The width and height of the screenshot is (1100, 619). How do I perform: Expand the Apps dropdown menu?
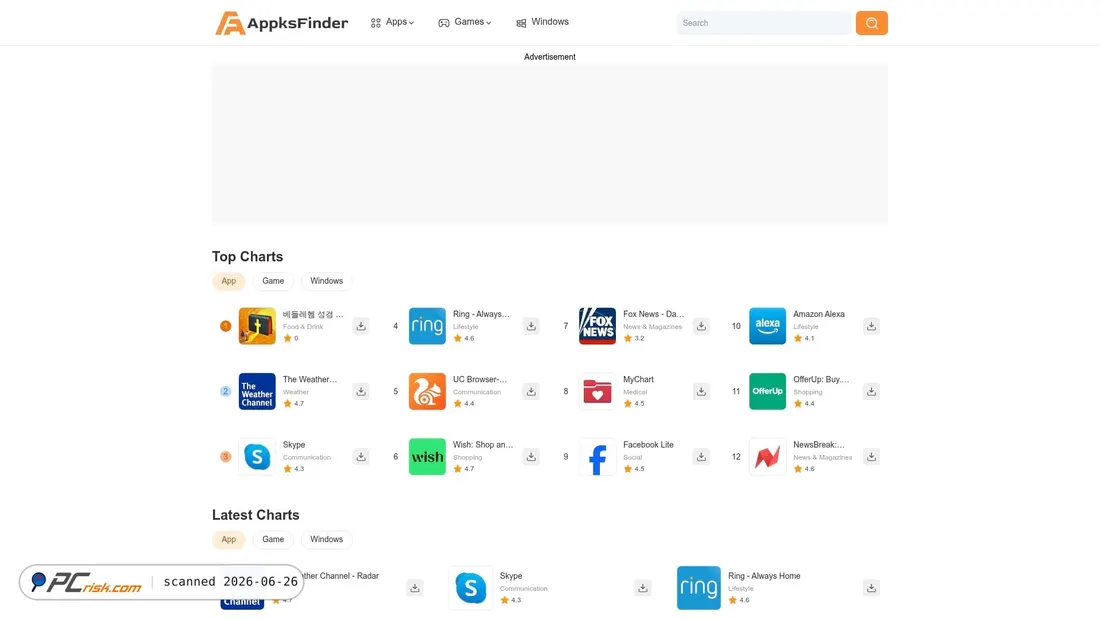coord(392,22)
